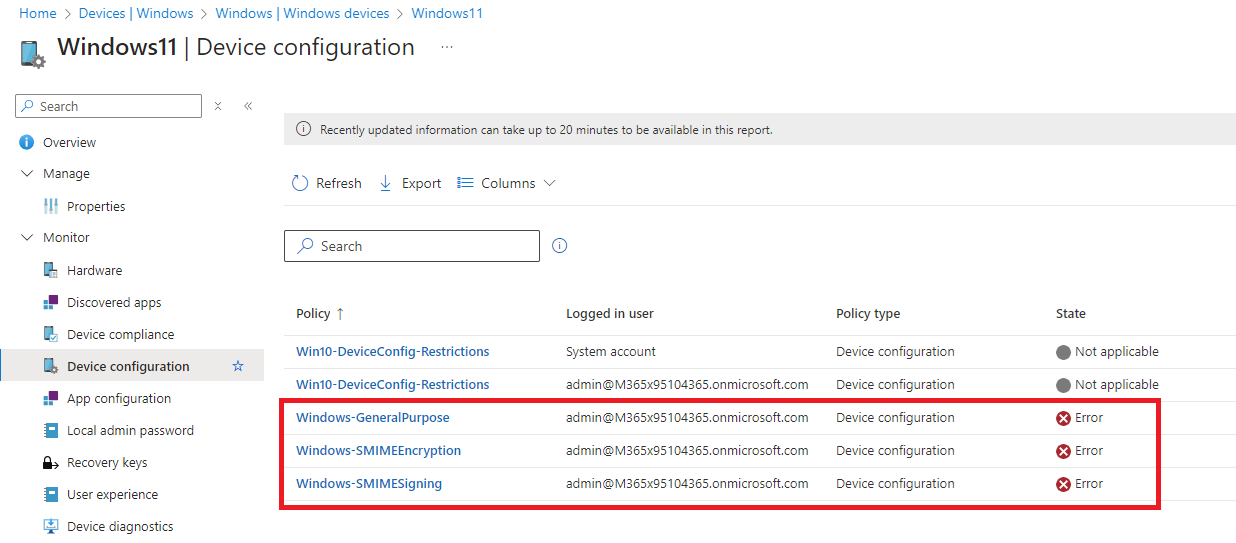This screenshot has width=1236, height=543.
Task: Collapse the Manage section chevron
Action: click(27, 173)
